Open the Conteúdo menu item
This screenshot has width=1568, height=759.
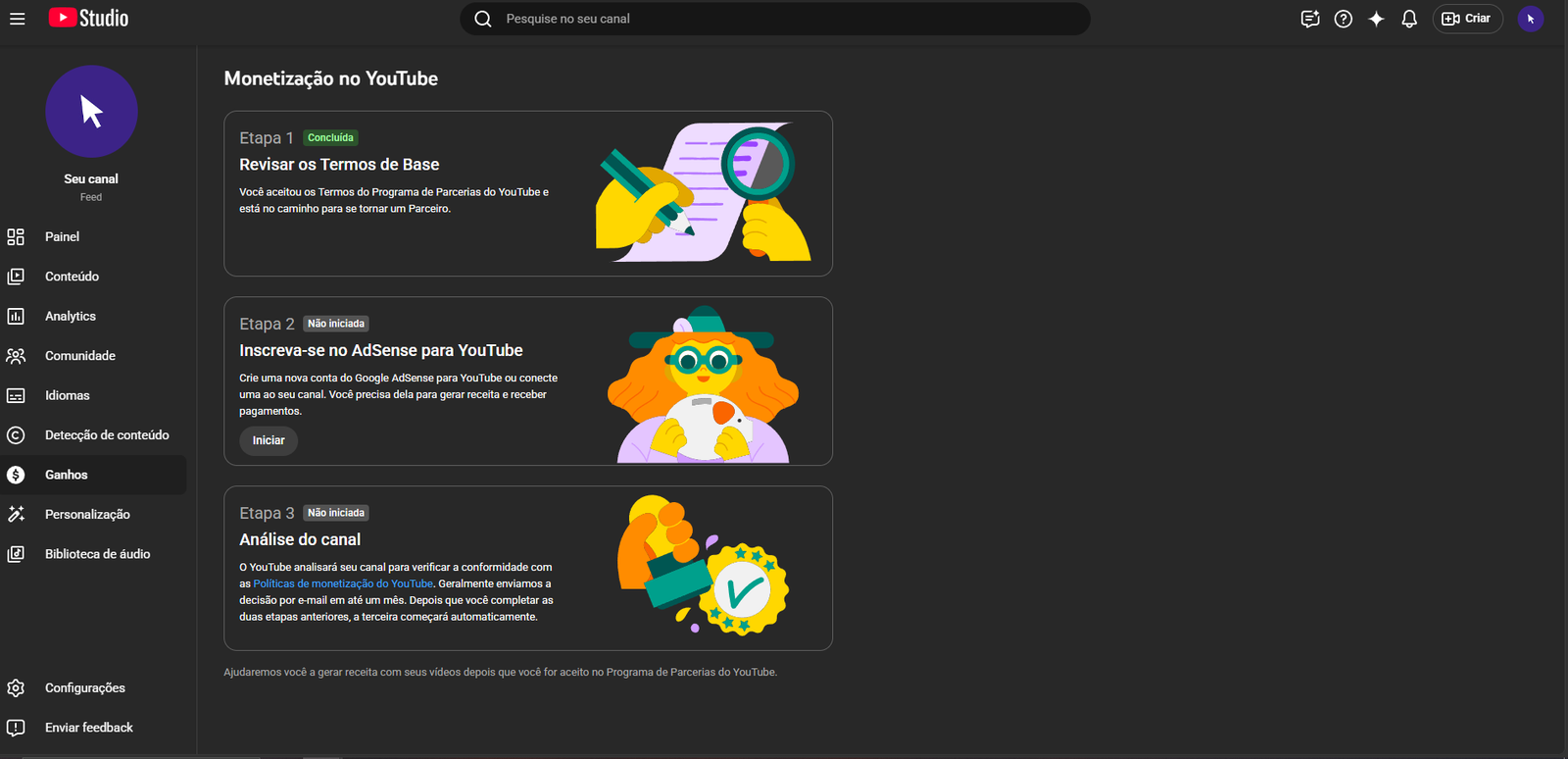[x=93, y=277]
